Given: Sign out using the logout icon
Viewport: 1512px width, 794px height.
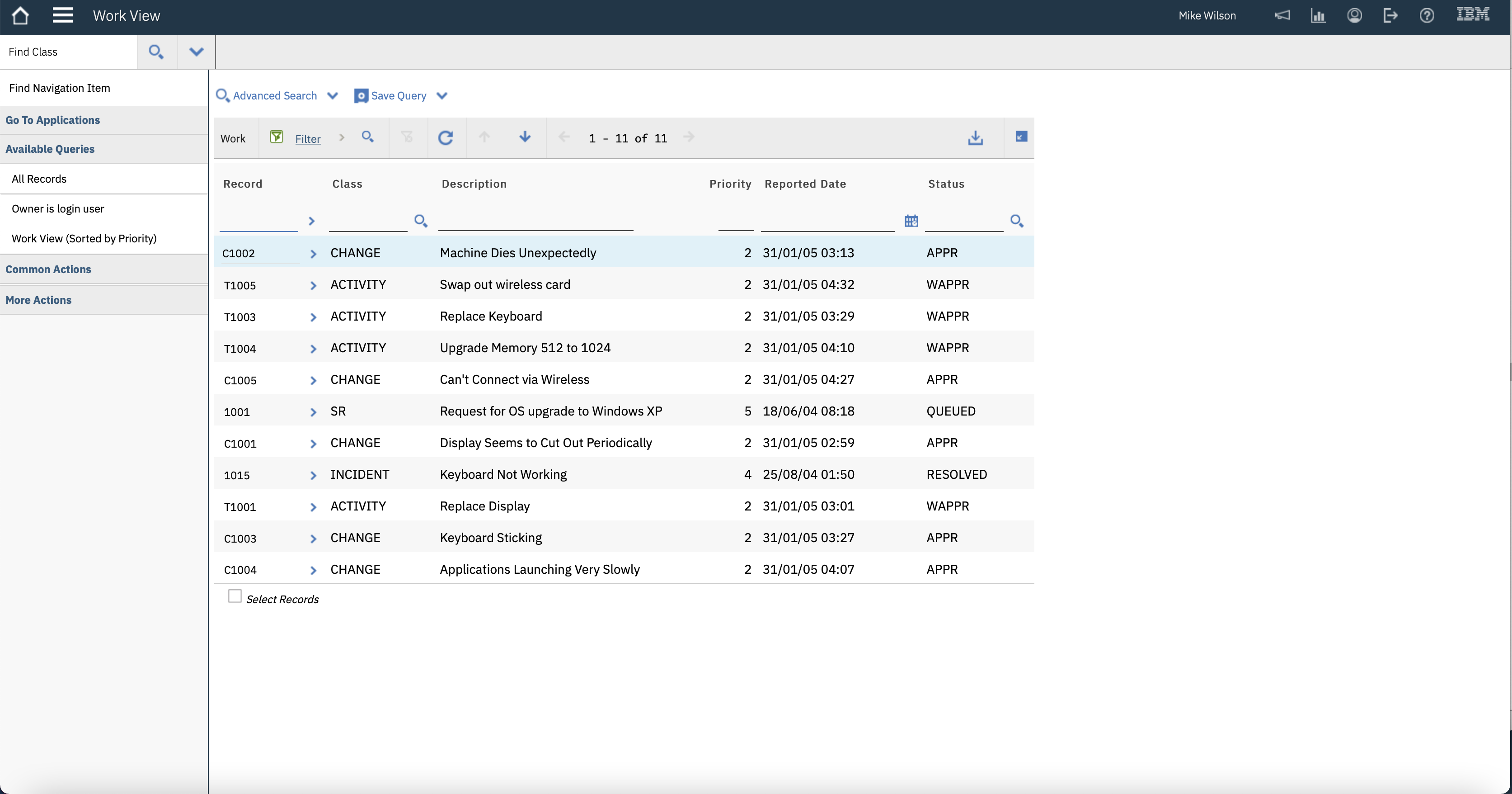Looking at the screenshot, I should coord(1391,15).
